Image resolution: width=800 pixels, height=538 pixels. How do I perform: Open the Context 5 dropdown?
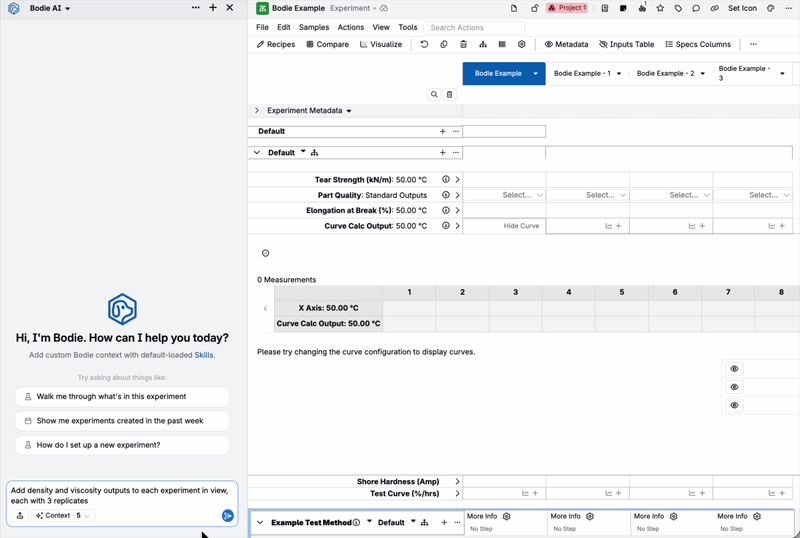62,516
